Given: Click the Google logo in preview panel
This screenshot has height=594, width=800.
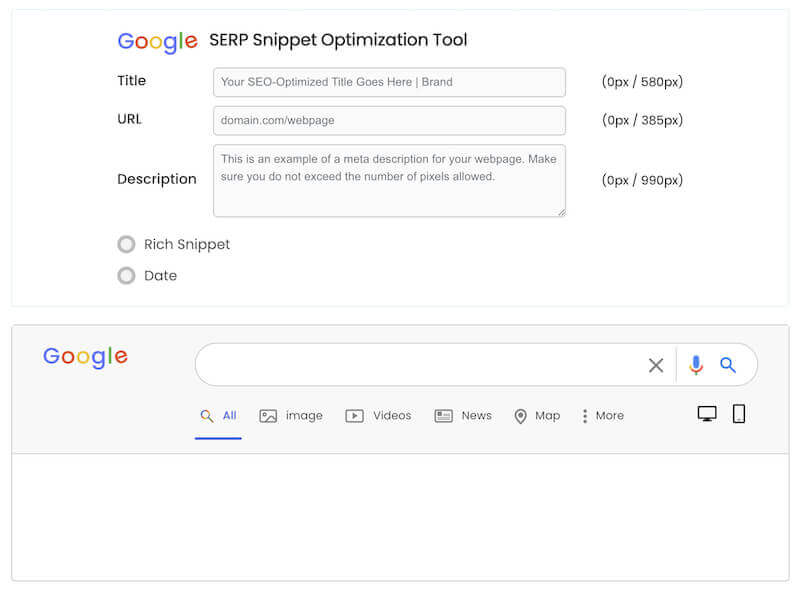Looking at the screenshot, I should [85, 357].
